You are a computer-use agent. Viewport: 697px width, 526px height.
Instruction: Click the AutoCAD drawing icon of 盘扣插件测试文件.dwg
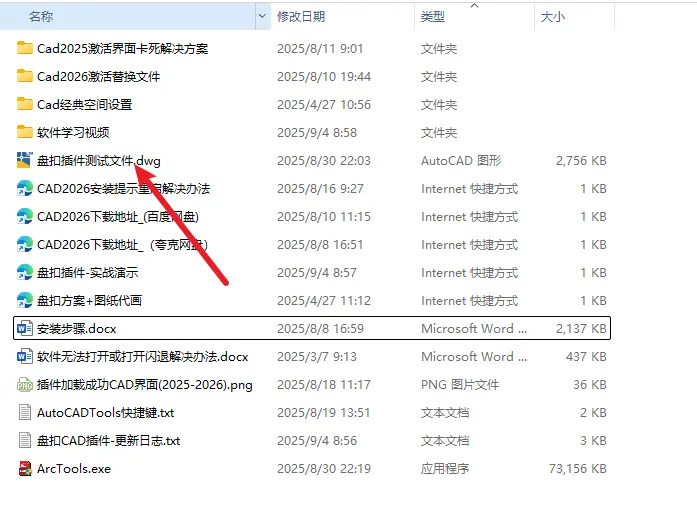24,160
